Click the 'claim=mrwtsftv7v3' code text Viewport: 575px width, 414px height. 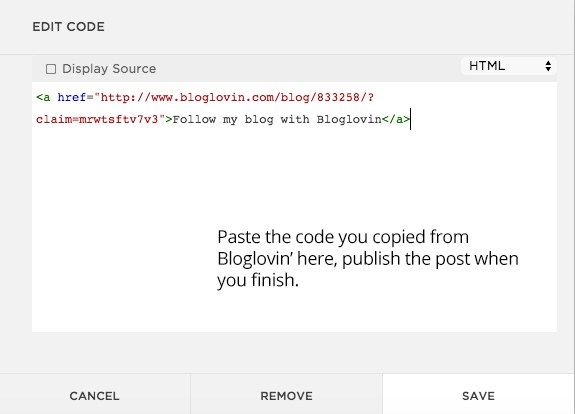point(97,120)
